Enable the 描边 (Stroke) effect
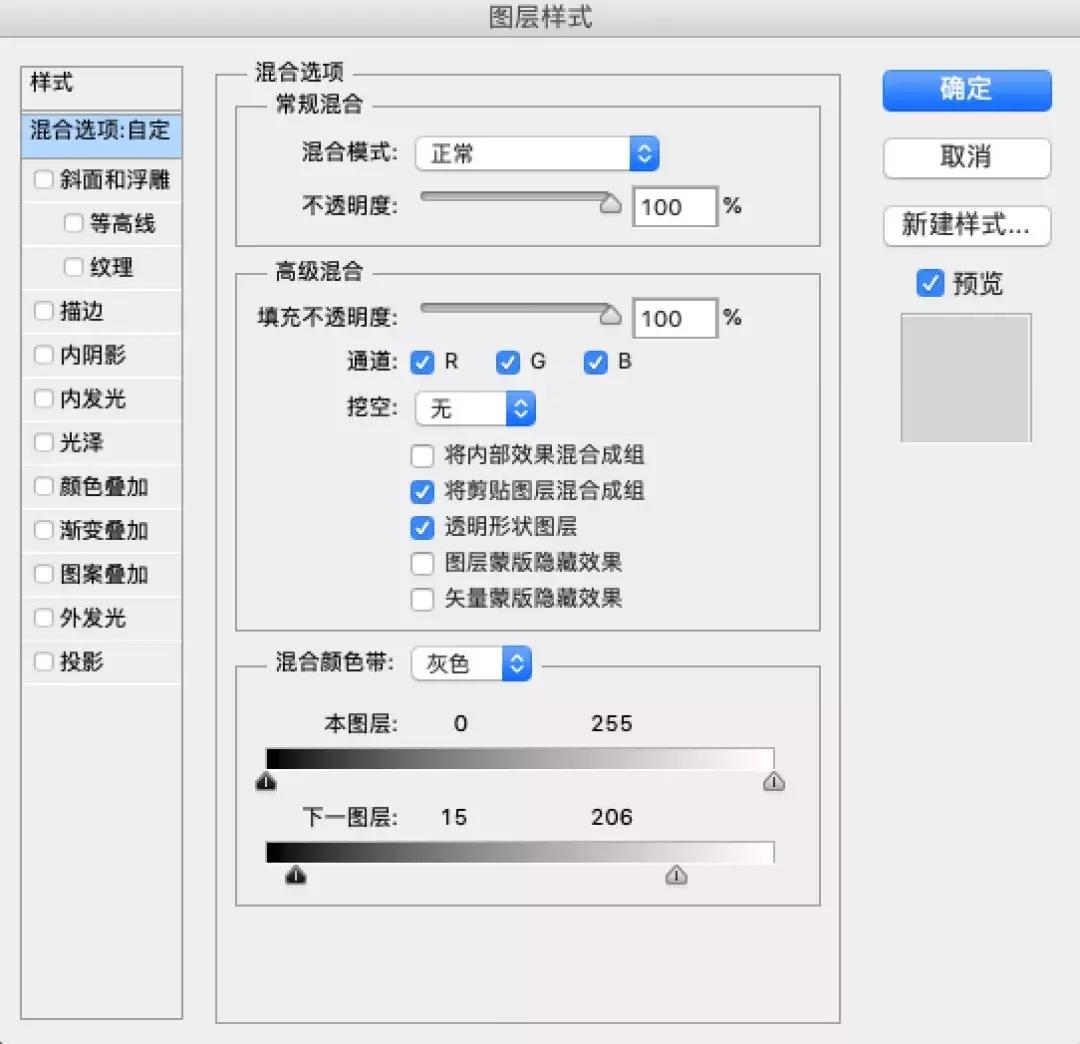This screenshot has height=1044, width=1080. click(x=43, y=311)
